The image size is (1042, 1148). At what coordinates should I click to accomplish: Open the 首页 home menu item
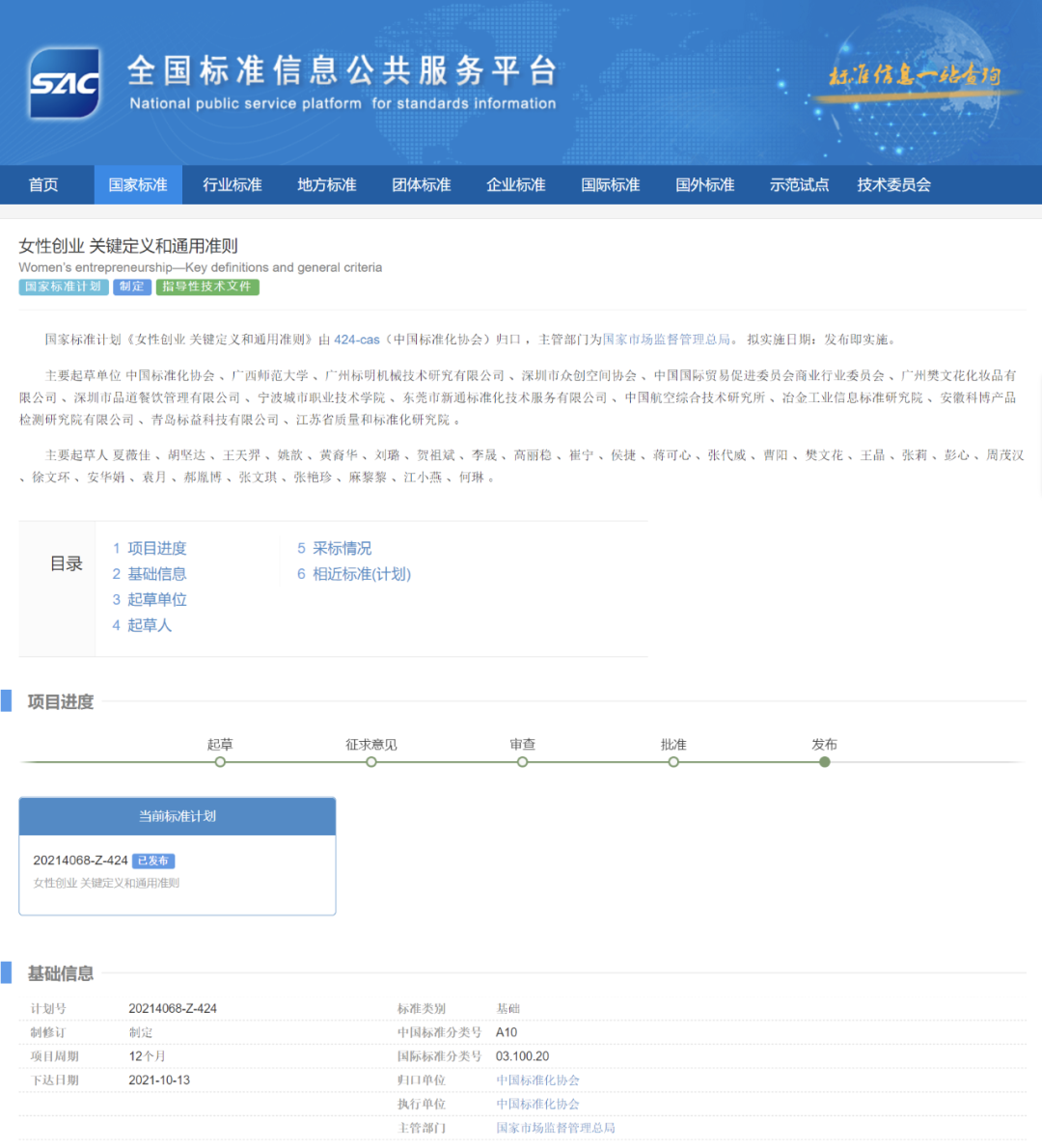click(x=43, y=185)
